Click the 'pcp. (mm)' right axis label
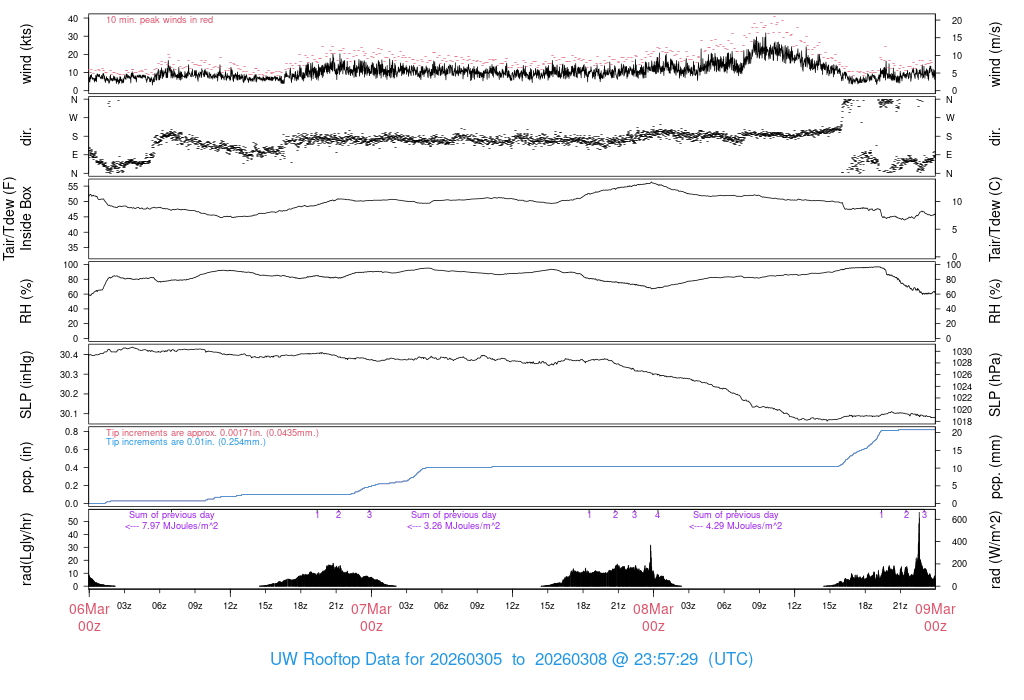The height and width of the screenshot is (700, 1024). tap(995, 467)
